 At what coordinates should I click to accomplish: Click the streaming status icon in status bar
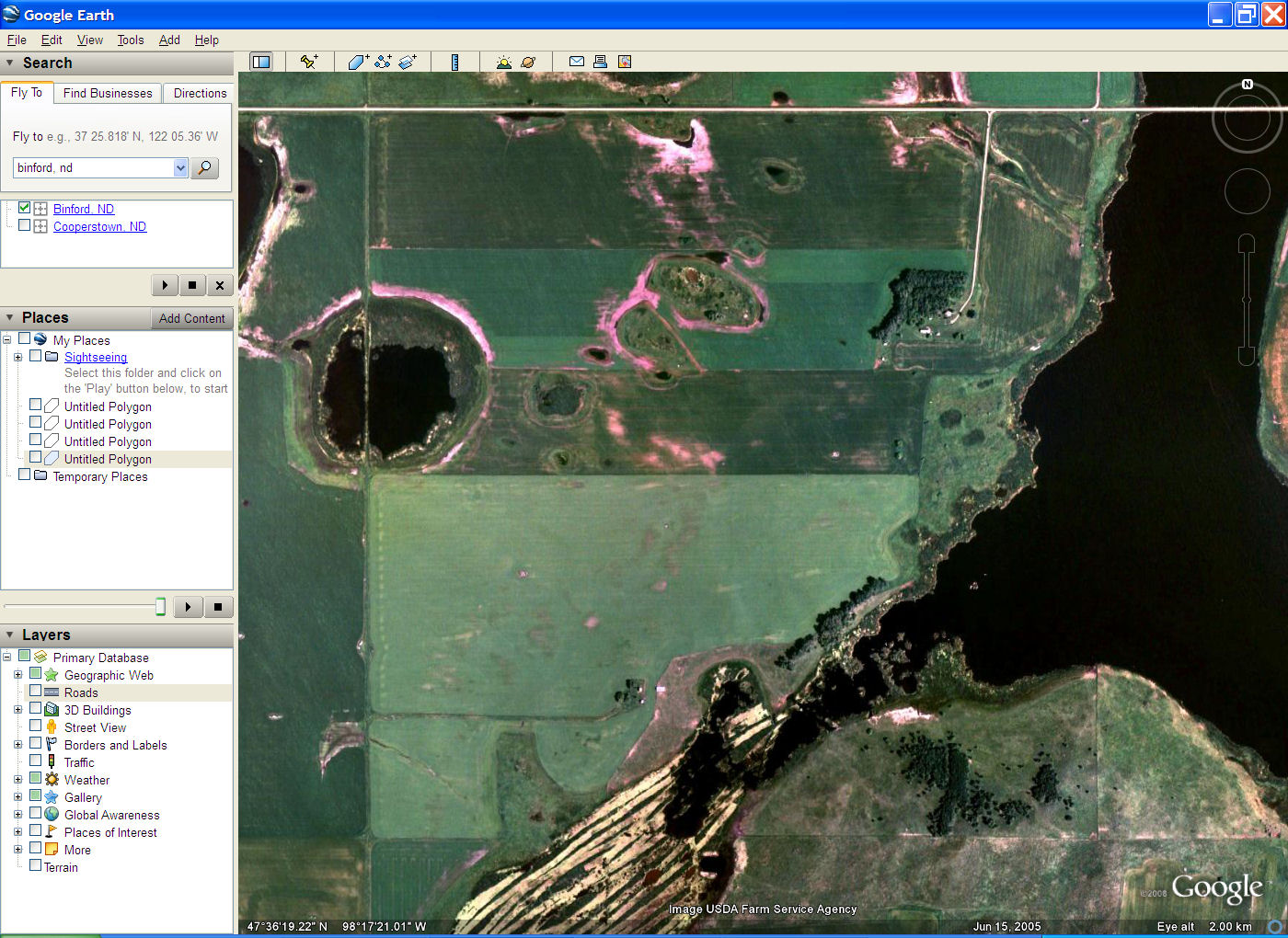1275,926
